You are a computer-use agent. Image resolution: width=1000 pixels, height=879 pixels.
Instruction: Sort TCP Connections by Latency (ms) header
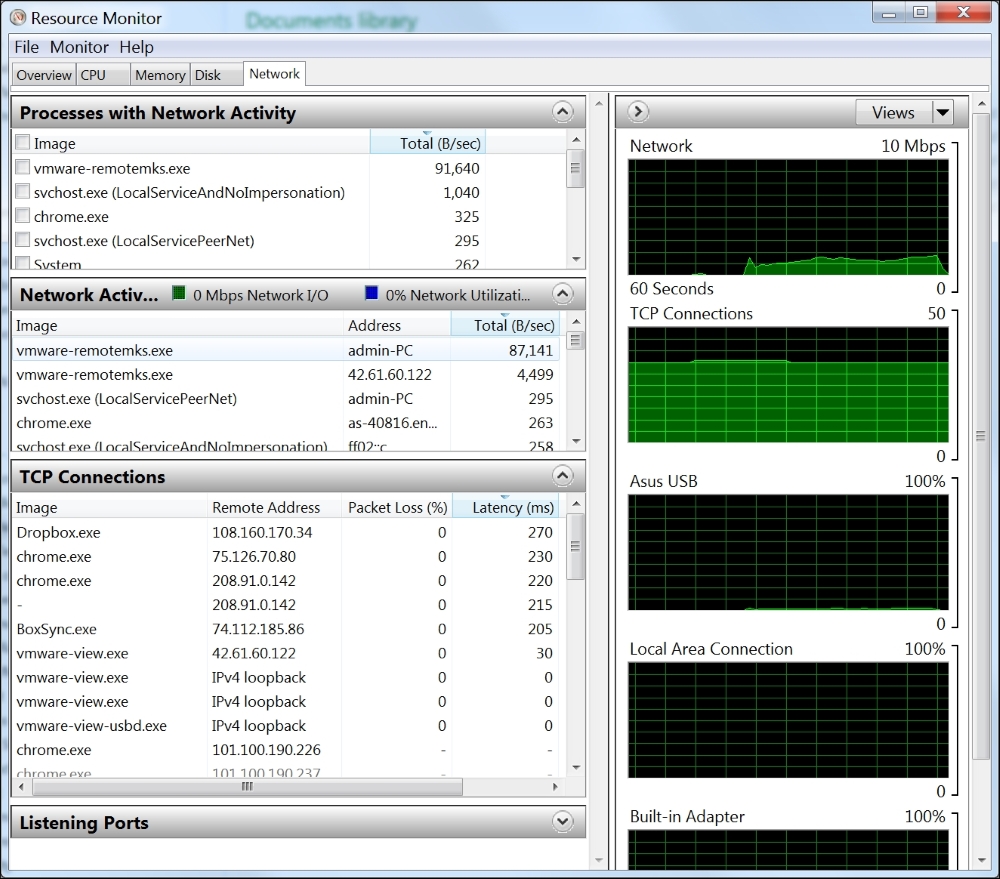(x=505, y=507)
